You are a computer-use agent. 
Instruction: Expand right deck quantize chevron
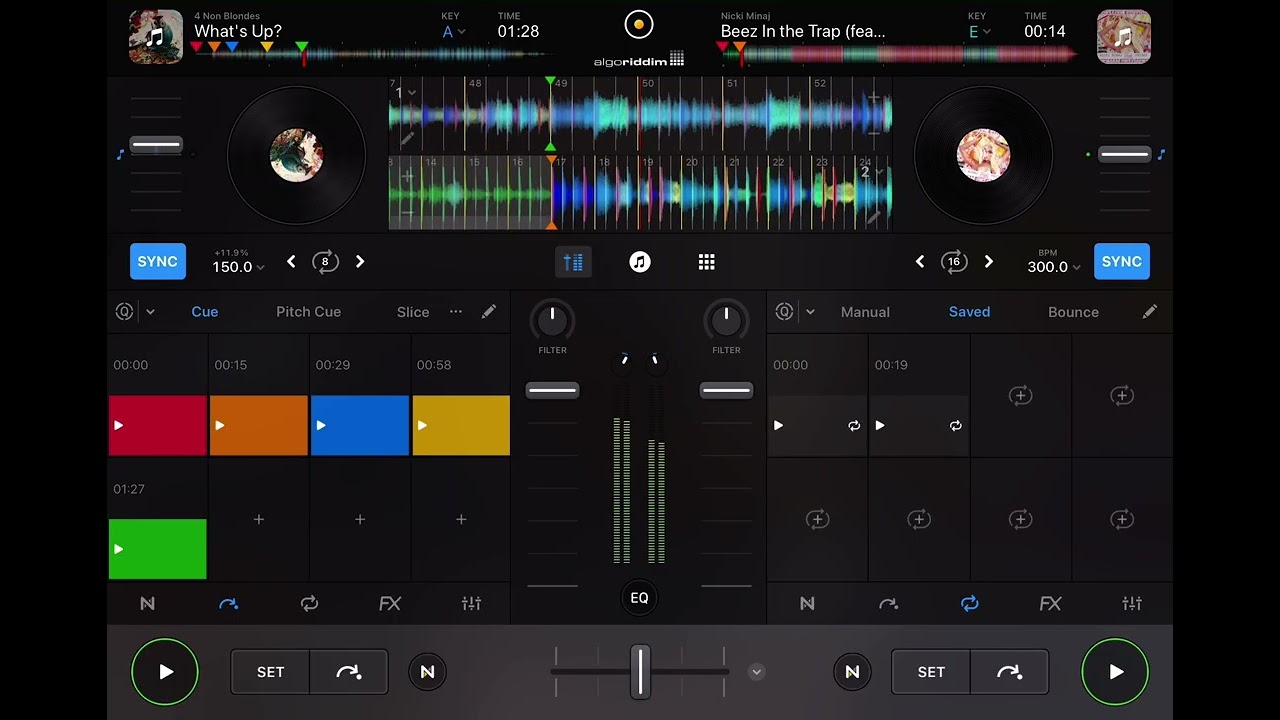(x=810, y=312)
